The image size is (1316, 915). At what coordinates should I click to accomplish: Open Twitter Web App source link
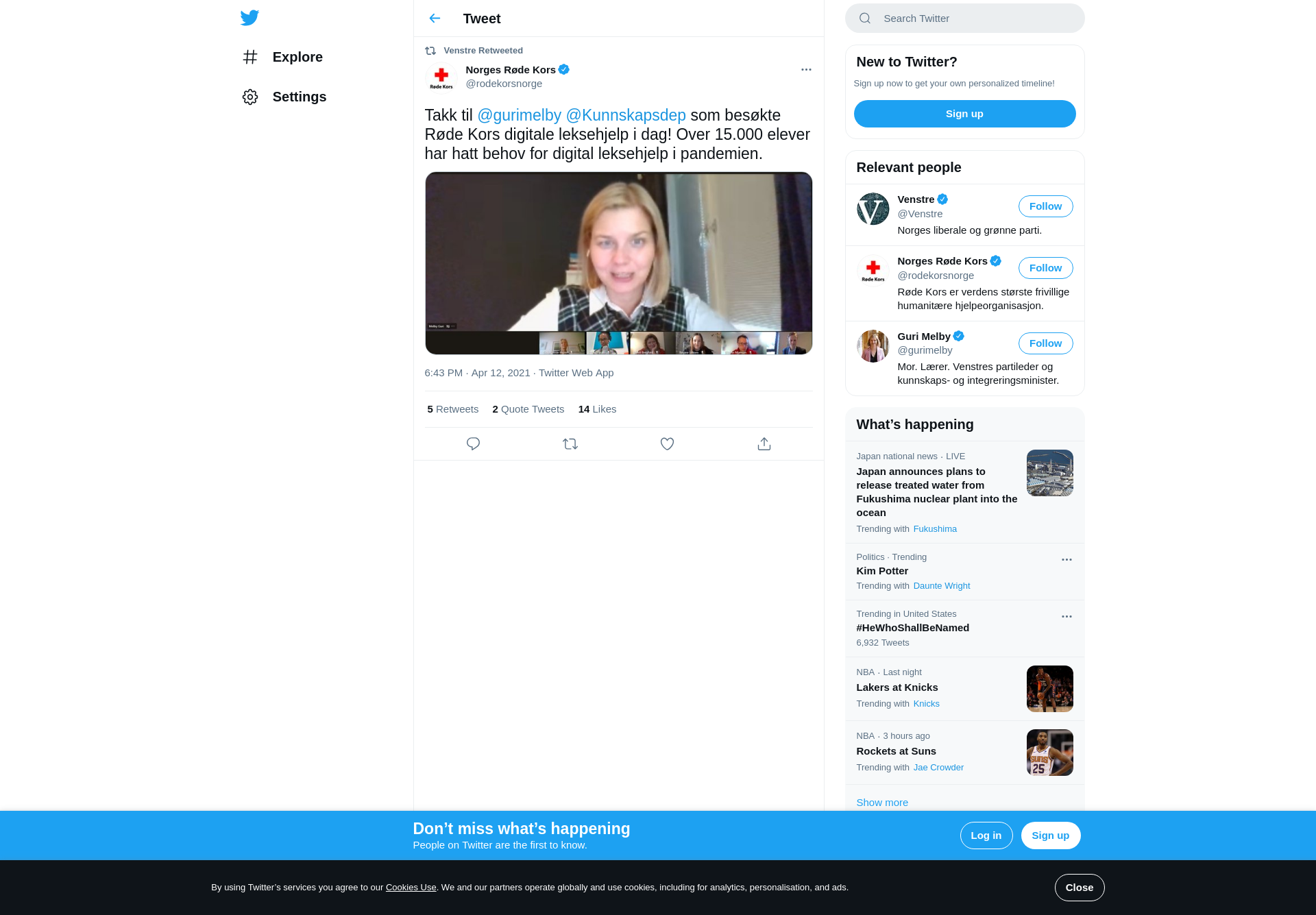pyautogui.click(x=576, y=373)
